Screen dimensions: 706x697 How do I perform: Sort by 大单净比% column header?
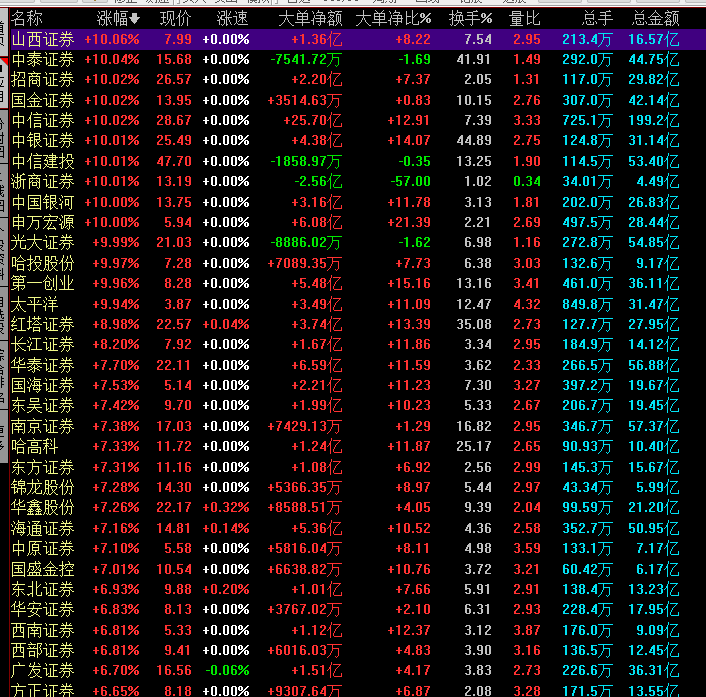(x=393, y=18)
